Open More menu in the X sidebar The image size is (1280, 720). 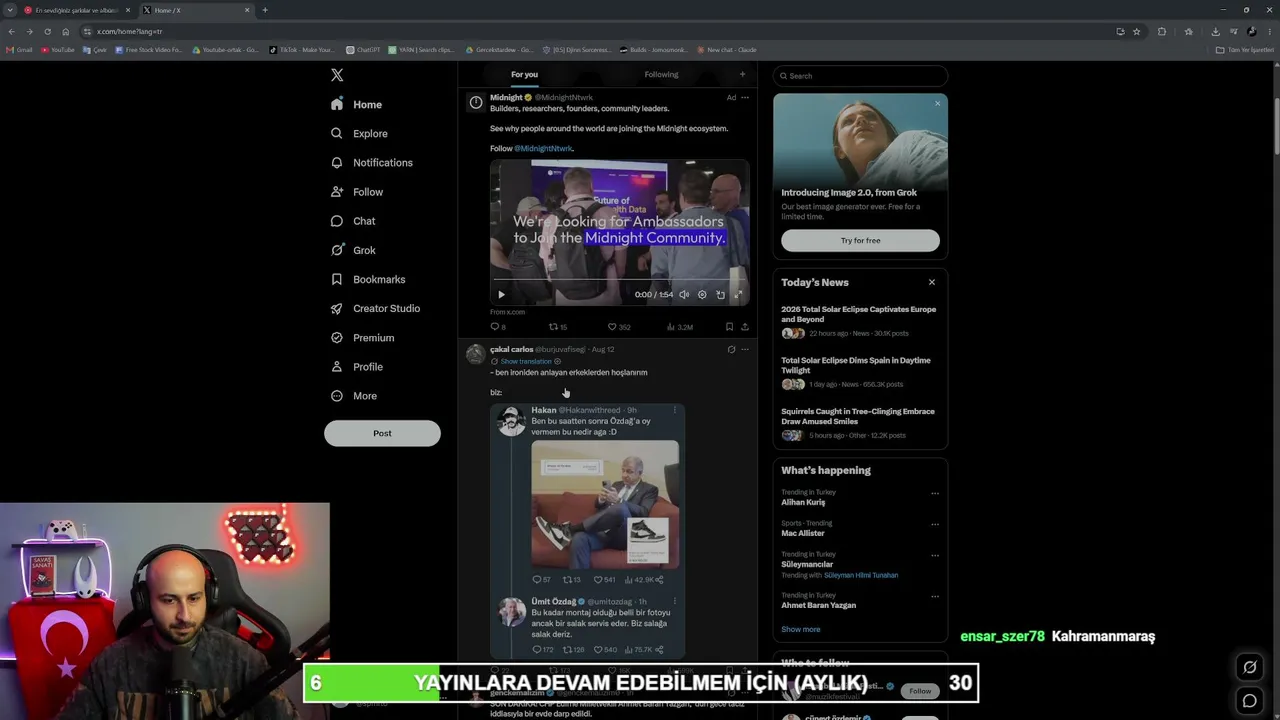354,396
